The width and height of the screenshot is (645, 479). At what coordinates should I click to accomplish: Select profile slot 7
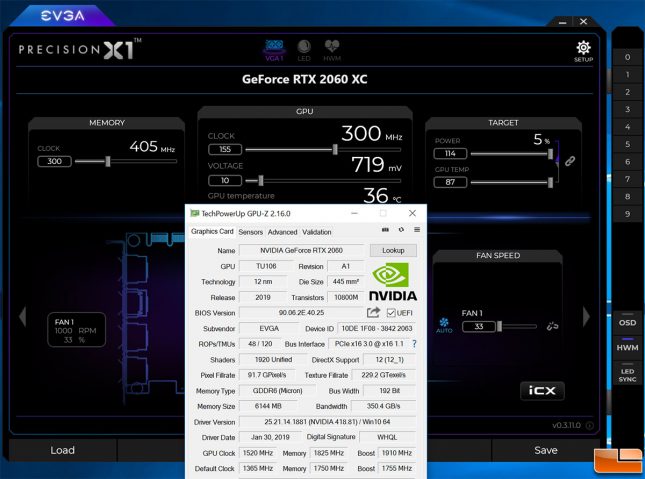pyautogui.click(x=627, y=179)
